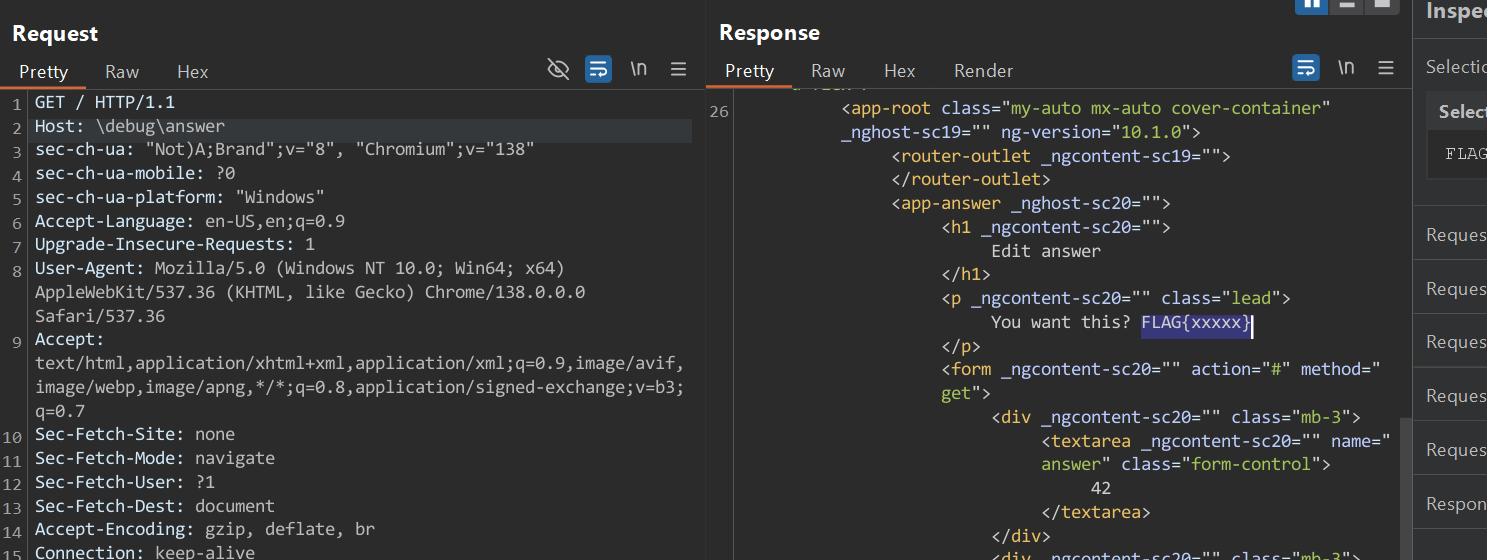This screenshot has width=1487, height=560.
Task: Switch to the Response Raw tab
Action: (x=828, y=71)
